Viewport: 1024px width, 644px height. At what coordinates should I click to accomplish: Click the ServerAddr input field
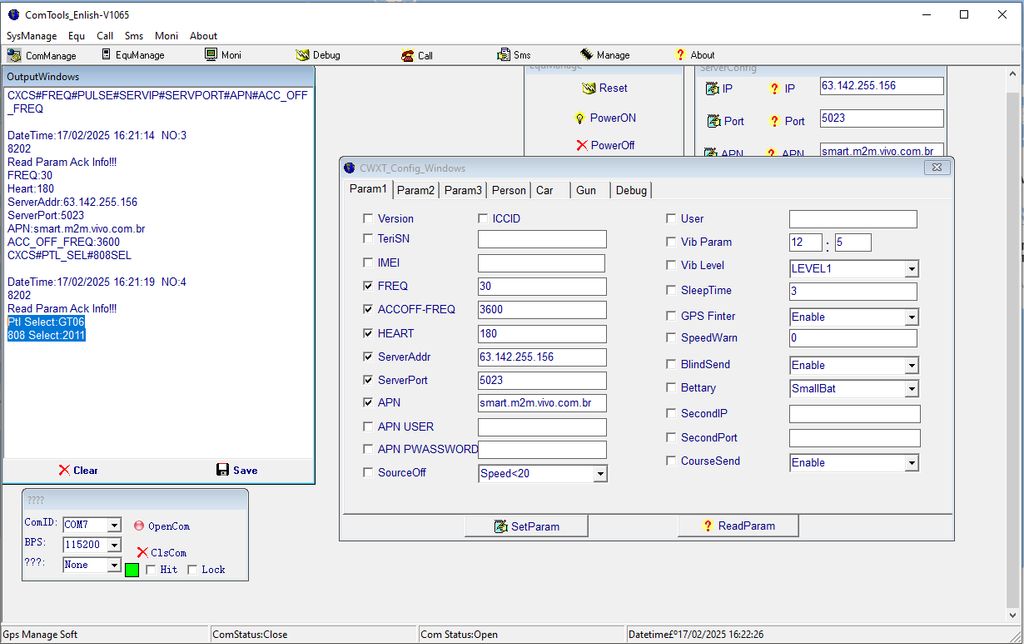pyautogui.click(x=542, y=357)
